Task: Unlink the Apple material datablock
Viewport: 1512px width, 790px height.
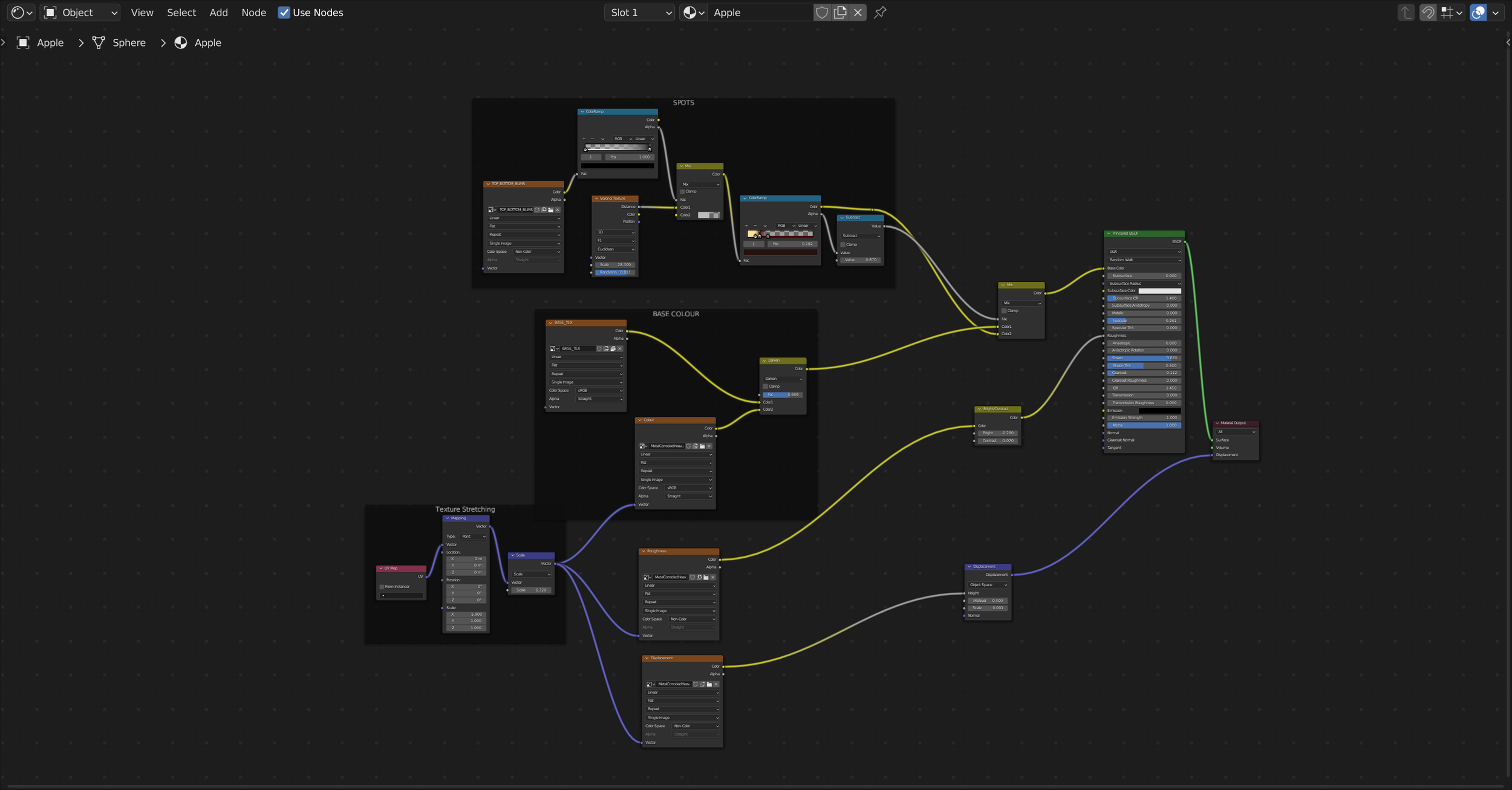Action: (x=858, y=13)
